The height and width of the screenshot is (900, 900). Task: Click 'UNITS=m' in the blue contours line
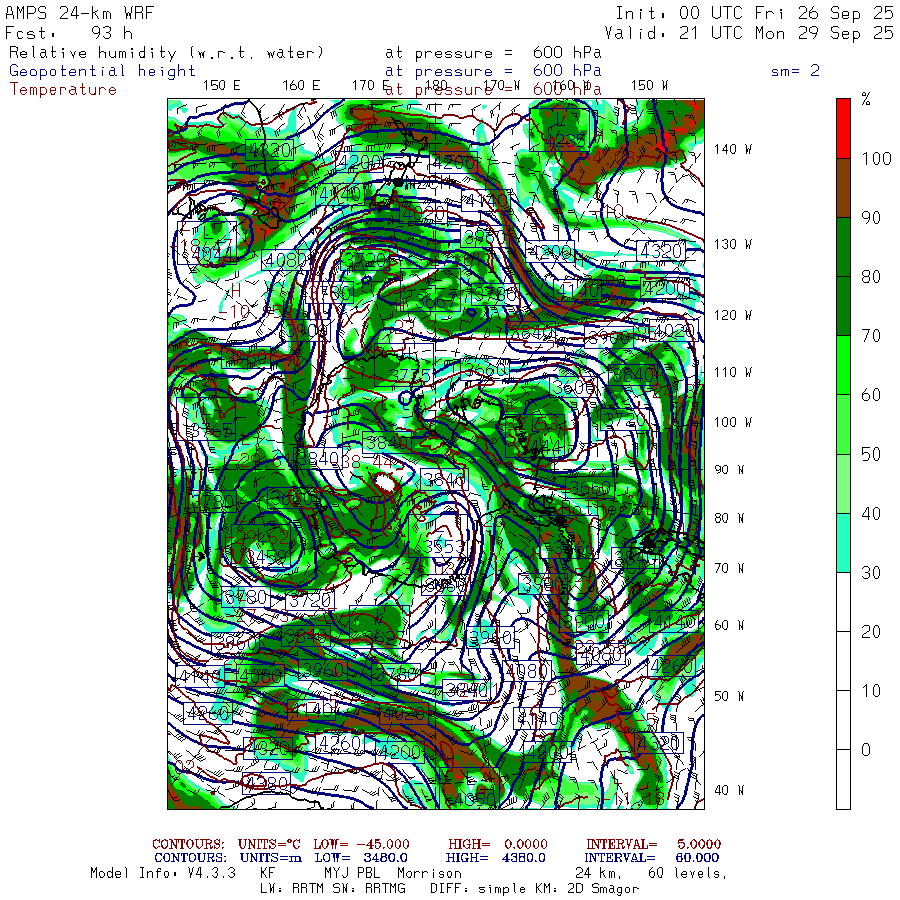(270, 858)
